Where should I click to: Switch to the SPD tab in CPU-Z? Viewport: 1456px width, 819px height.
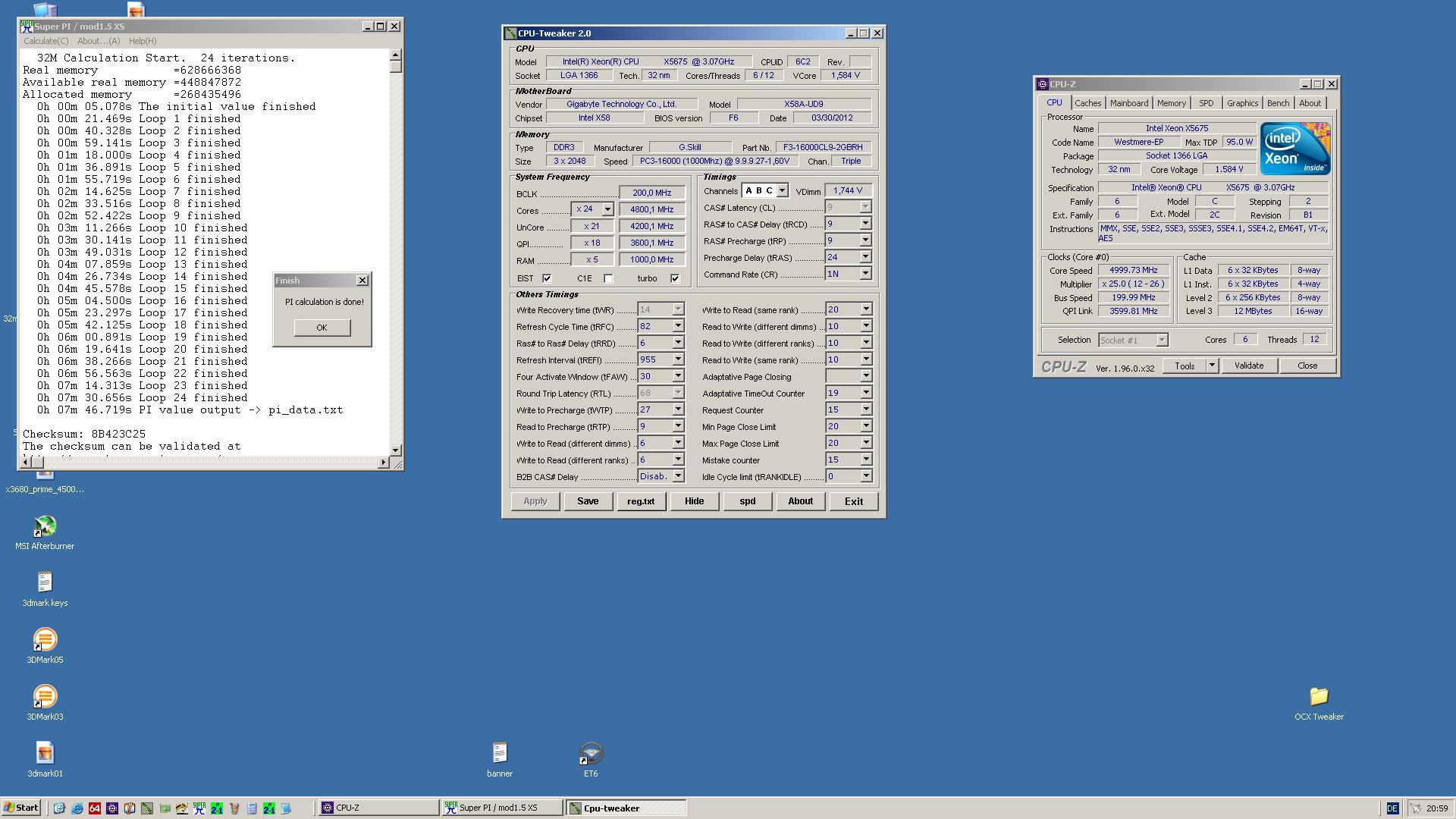[x=1206, y=103]
